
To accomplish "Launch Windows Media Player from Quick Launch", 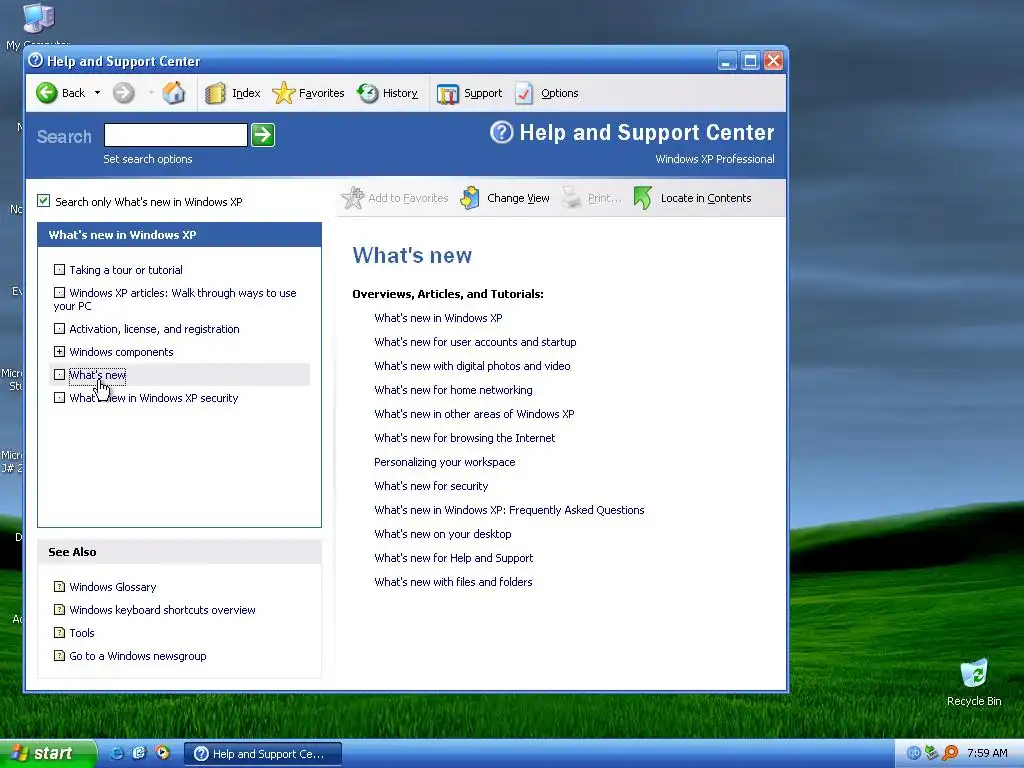I will (162, 753).
